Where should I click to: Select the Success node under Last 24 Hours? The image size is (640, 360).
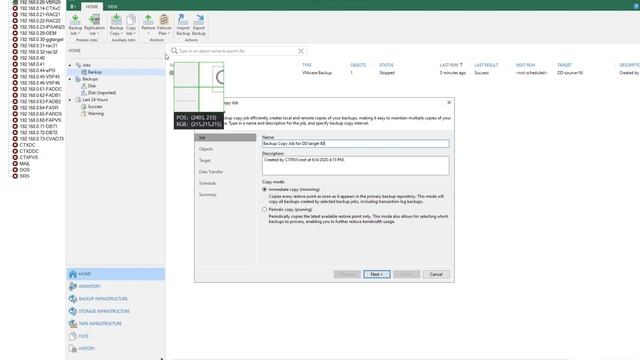(95, 107)
